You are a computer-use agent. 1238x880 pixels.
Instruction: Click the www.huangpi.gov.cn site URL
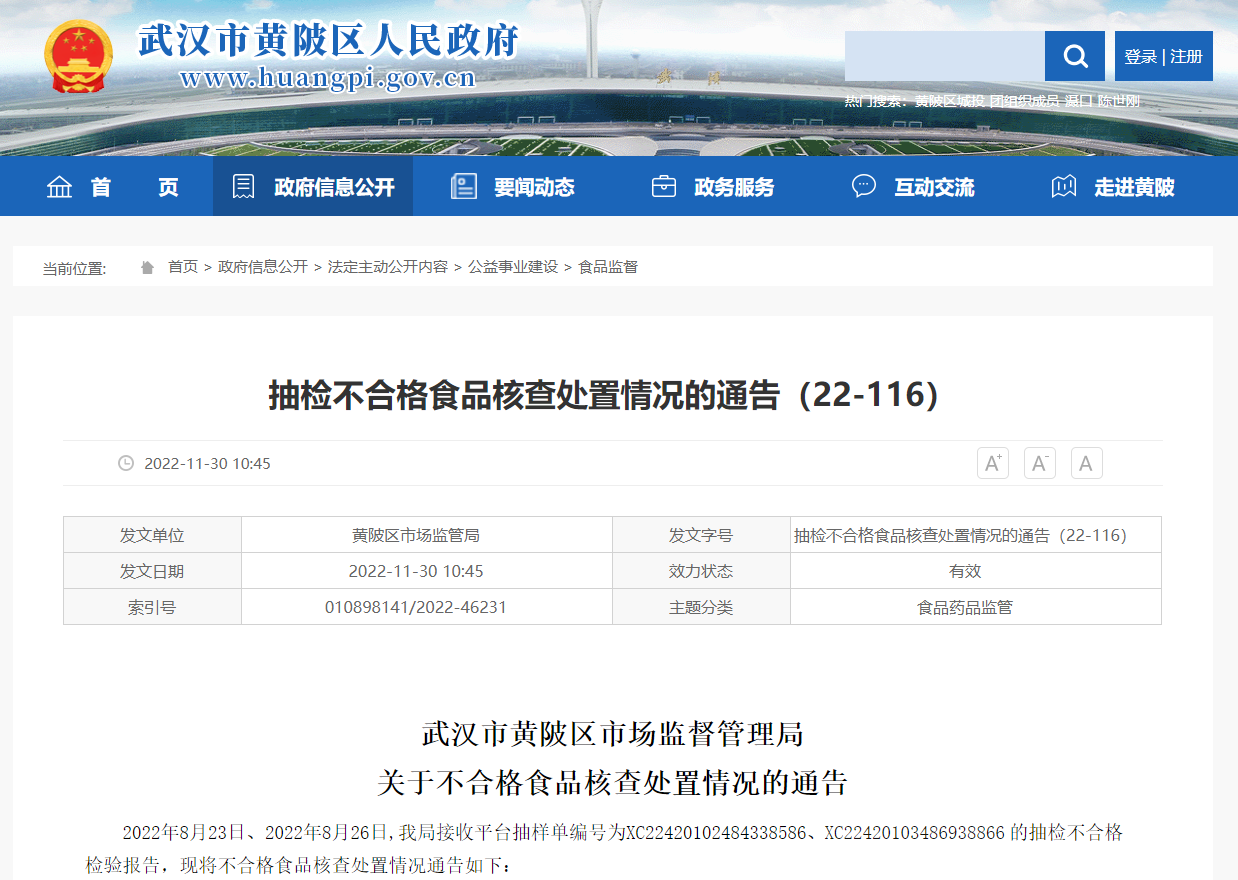click(x=327, y=78)
